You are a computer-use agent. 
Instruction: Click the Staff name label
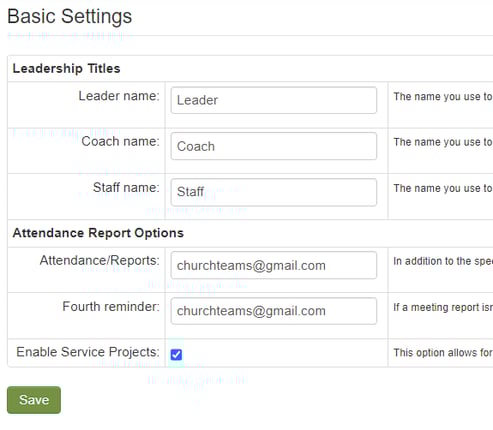[126, 187]
